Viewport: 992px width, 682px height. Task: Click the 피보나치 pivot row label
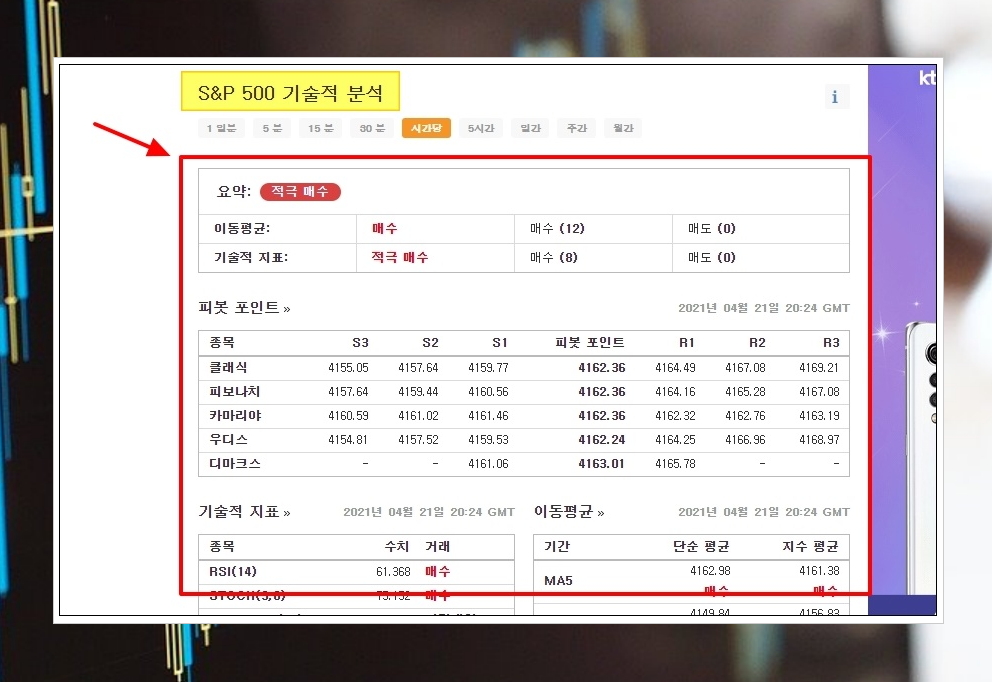(x=235, y=392)
